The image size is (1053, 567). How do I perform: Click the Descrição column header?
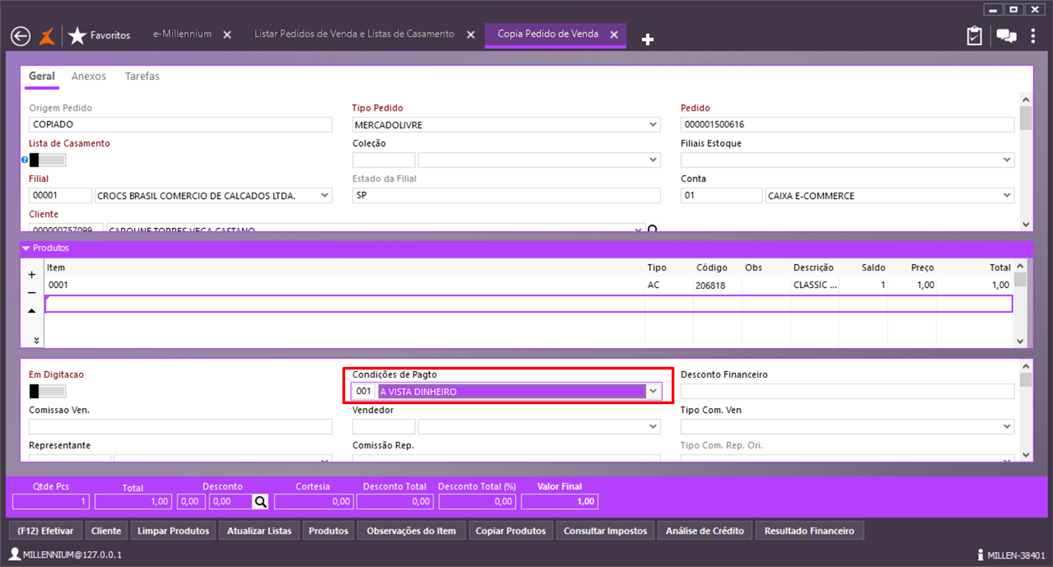tap(813, 267)
